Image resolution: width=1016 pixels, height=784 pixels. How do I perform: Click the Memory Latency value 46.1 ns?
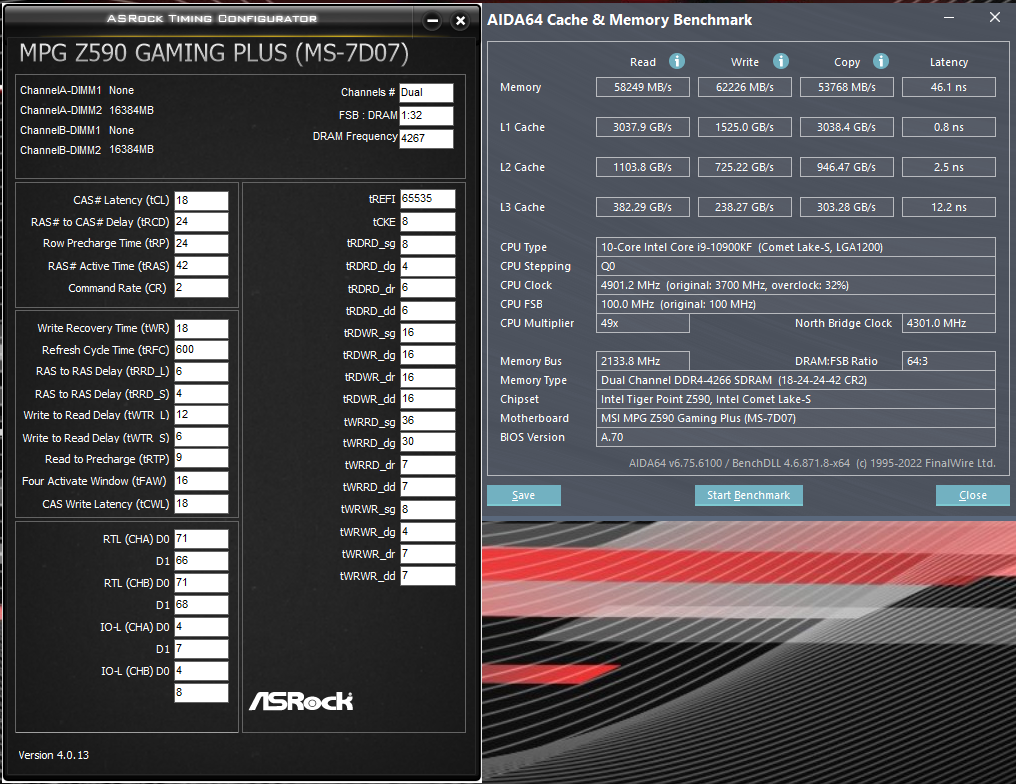[x=949, y=87]
